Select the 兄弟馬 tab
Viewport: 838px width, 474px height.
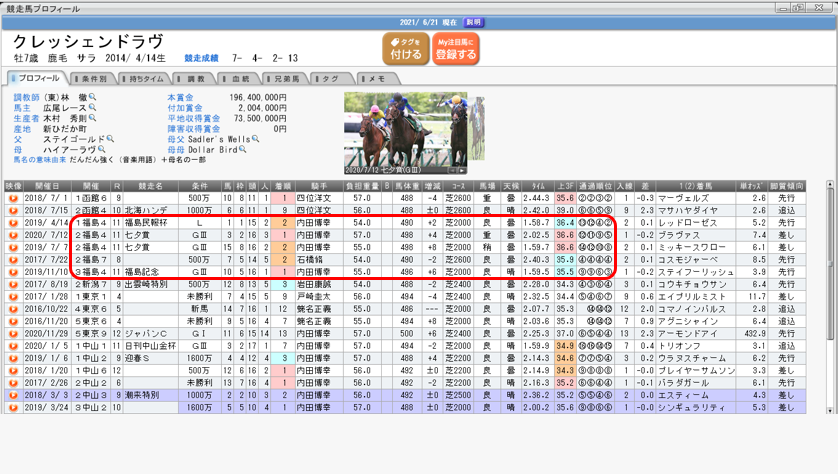click(286, 78)
